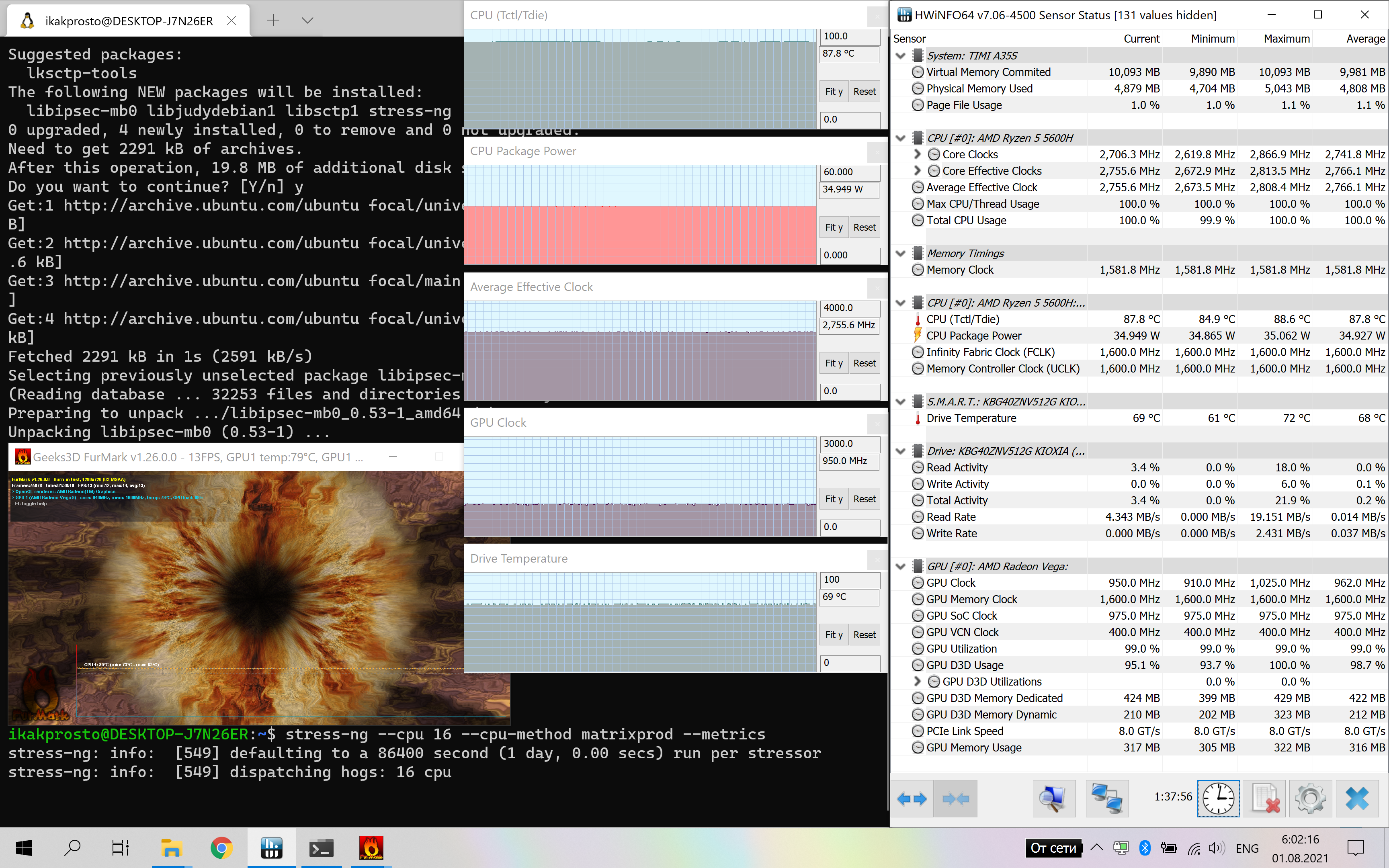1389x868 pixels.
Task: Collapse CPU [#0]: AMD Ryzen 5 5600H group
Action: [x=901, y=138]
